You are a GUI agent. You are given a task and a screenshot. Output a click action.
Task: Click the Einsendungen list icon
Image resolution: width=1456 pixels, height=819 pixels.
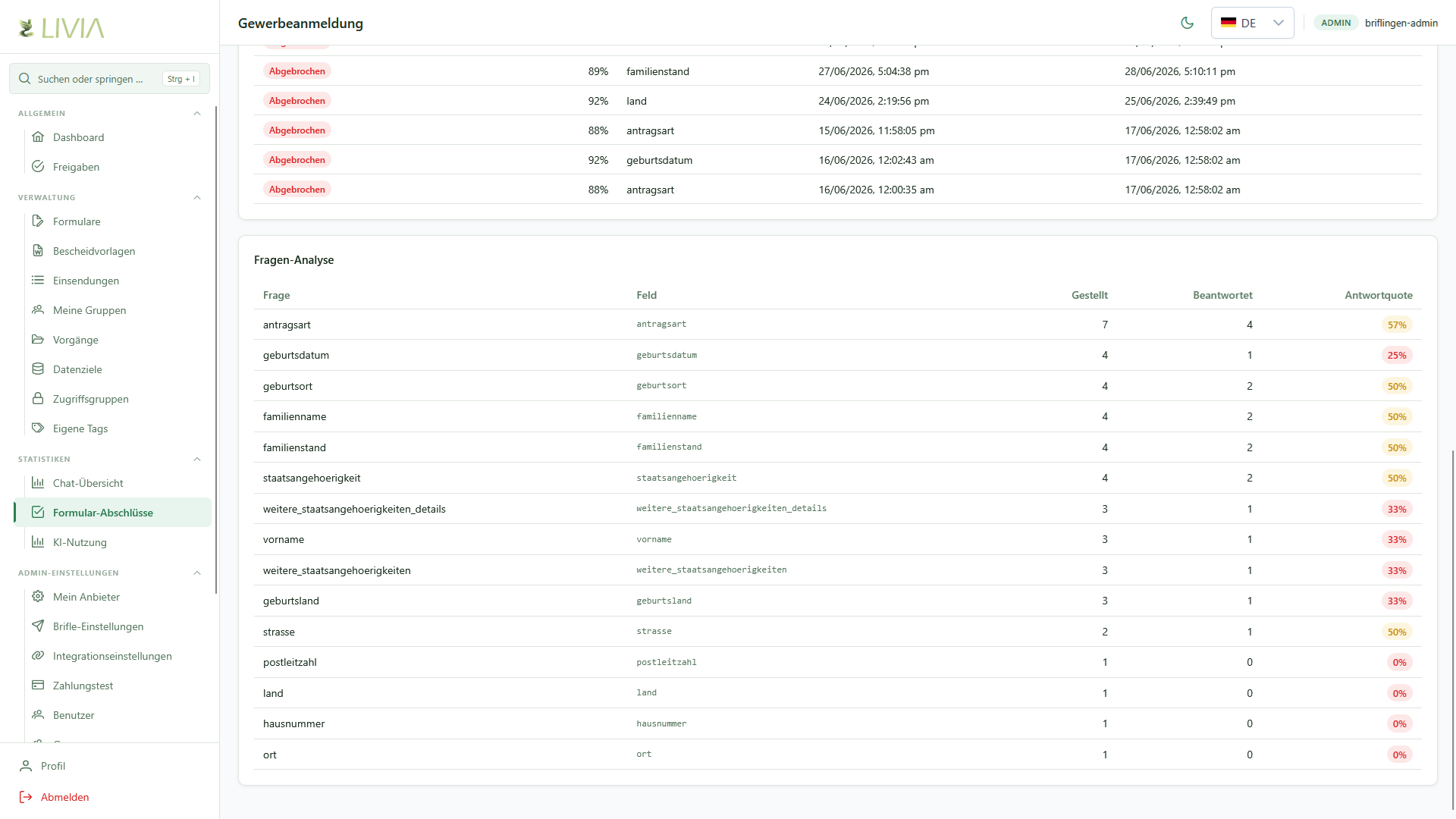[38, 281]
